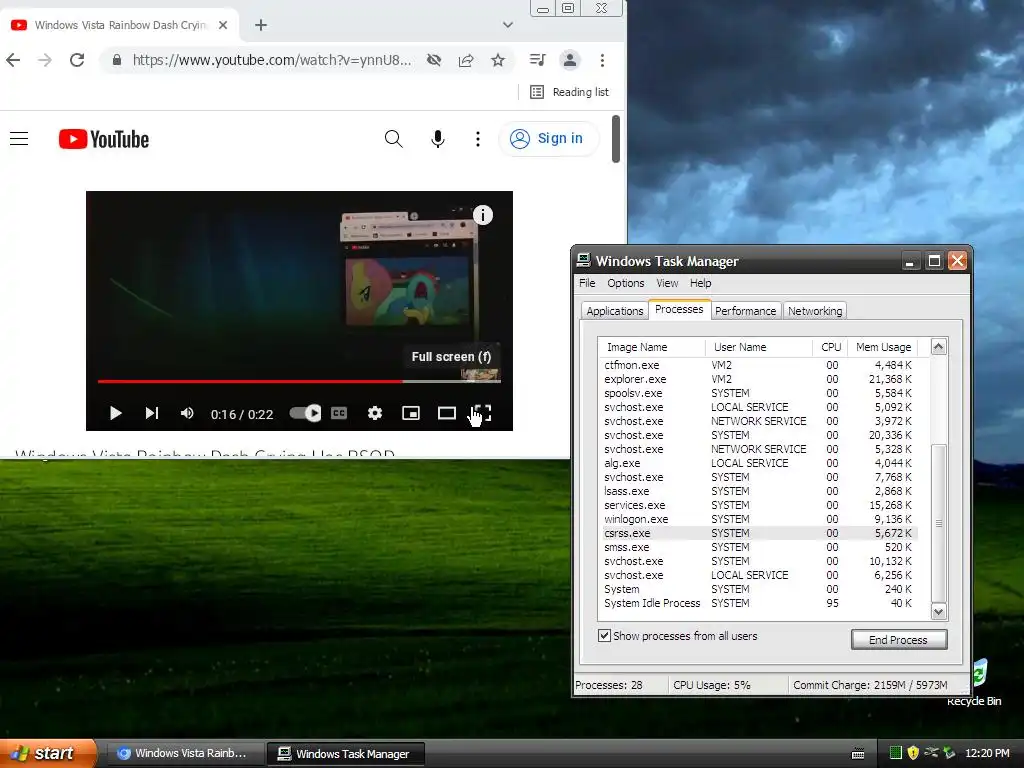This screenshot has width=1024, height=768.
Task: Open the media control icon in the browser toolbar
Action: pos(537,60)
